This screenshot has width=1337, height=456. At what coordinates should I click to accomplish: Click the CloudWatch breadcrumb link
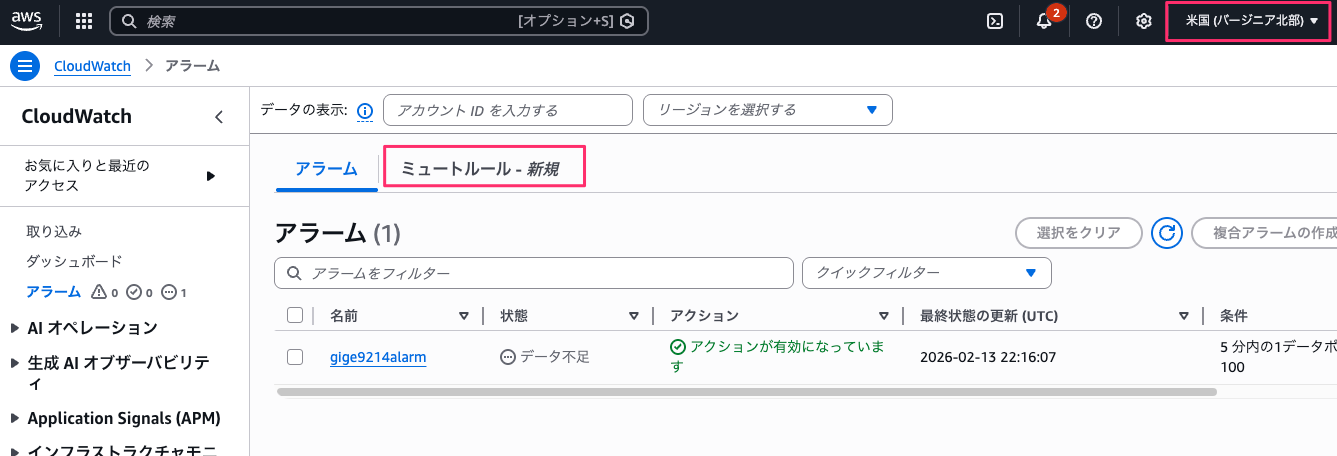coord(92,66)
